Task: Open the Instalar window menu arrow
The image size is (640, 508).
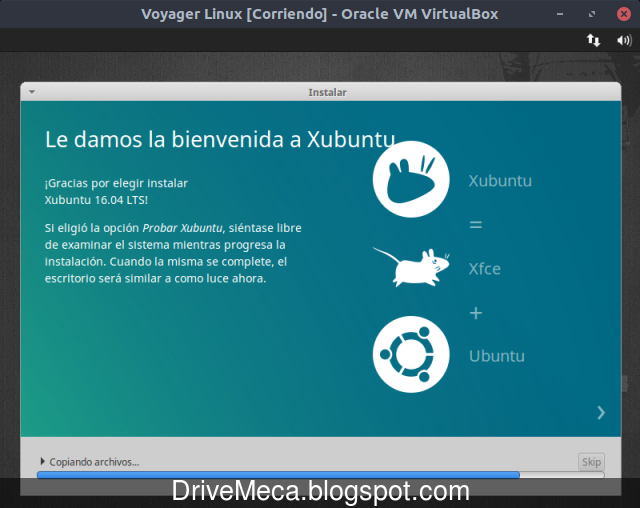Action: point(32,92)
